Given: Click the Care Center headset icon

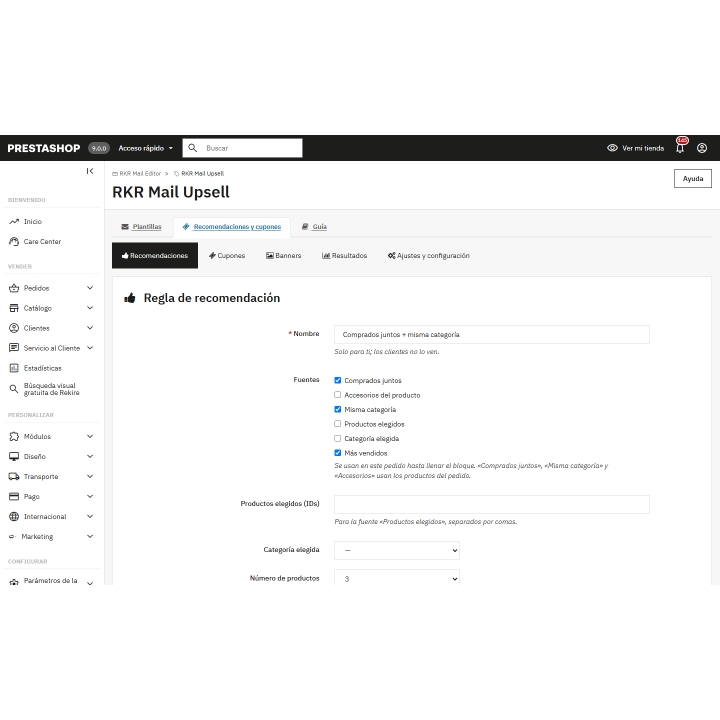Looking at the screenshot, I should tap(14, 241).
